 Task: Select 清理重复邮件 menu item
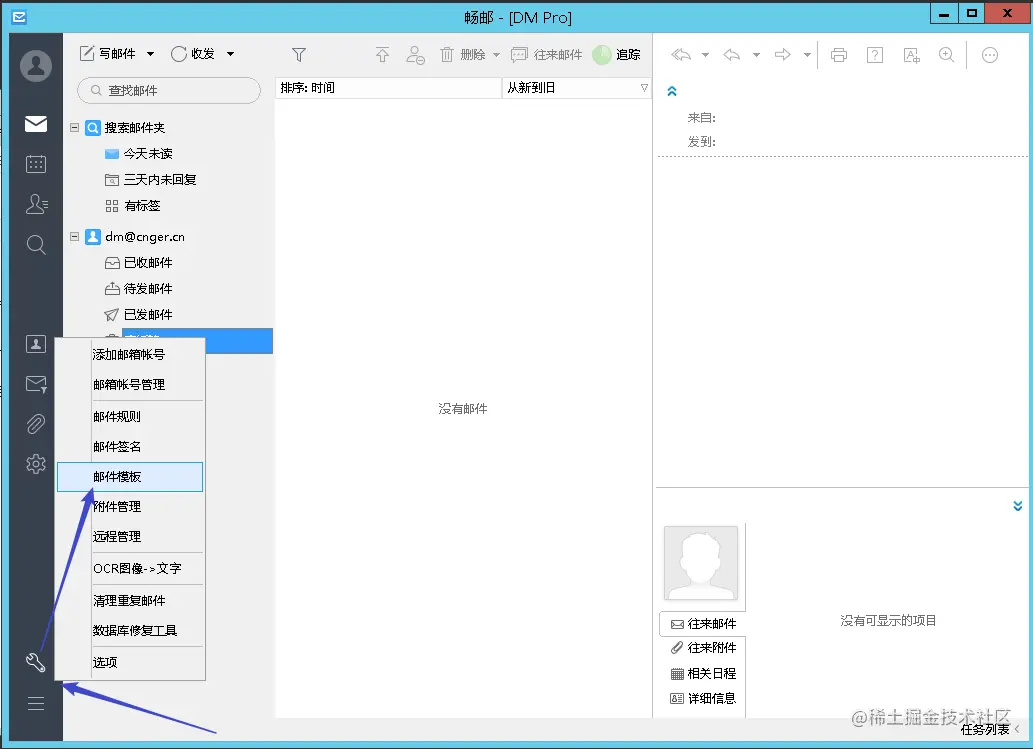pos(130,601)
